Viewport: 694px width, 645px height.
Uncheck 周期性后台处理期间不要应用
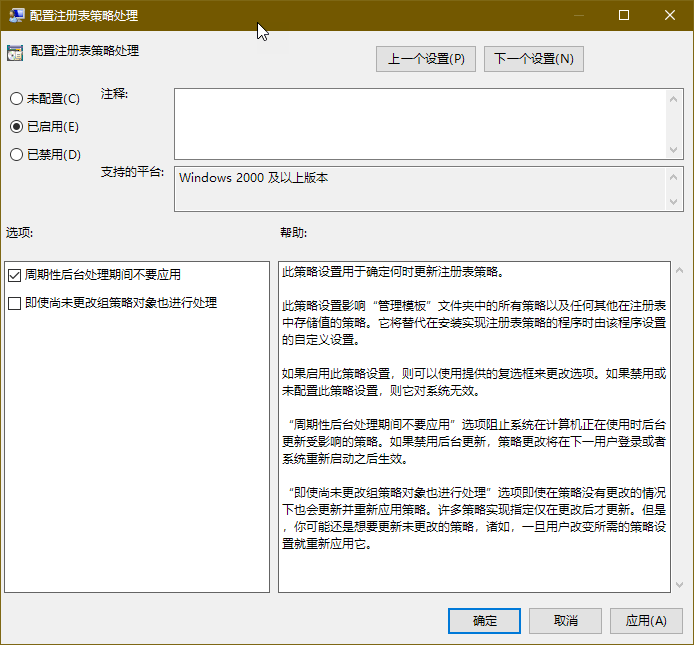(14, 275)
